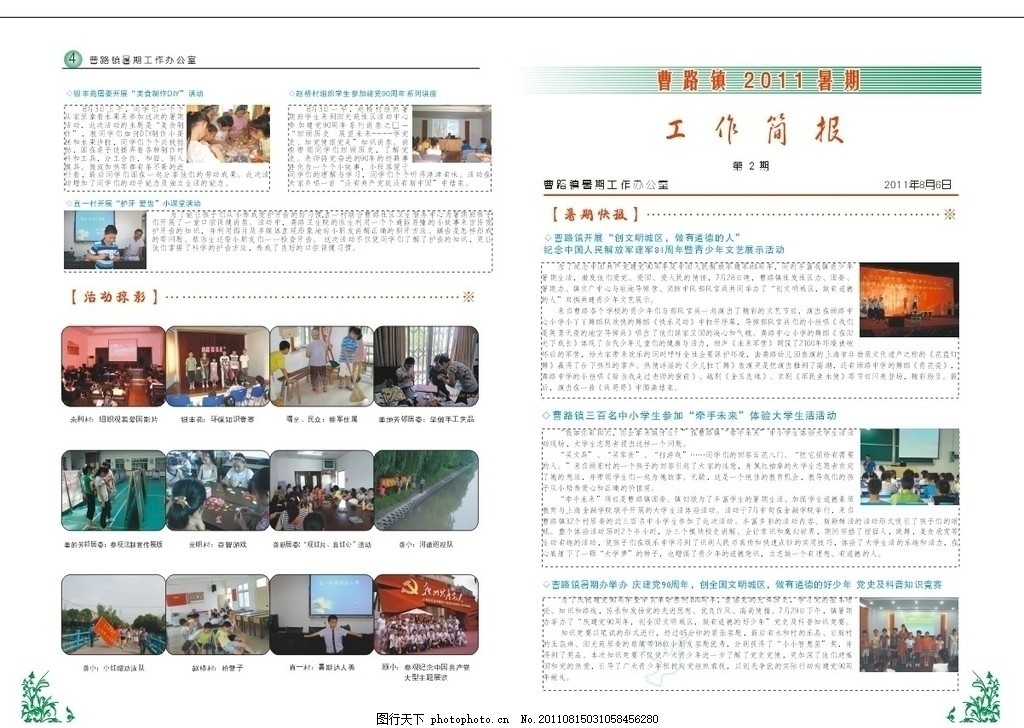
Task: Select the 牵手未来 university life article headline
Action: [701, 414]
